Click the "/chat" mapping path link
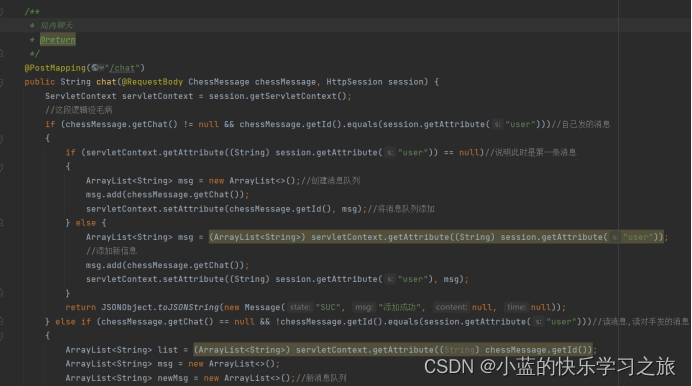 [x=122, y=68]
